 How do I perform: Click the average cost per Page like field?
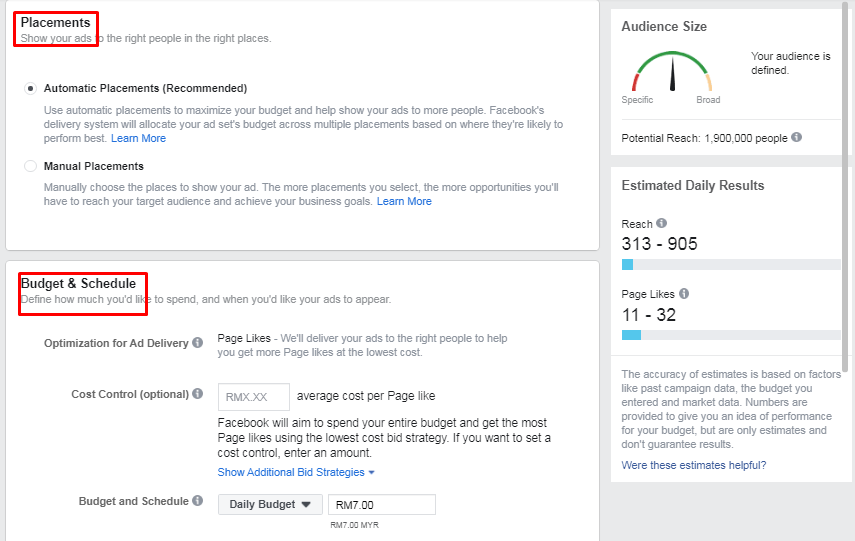(254, 397)
